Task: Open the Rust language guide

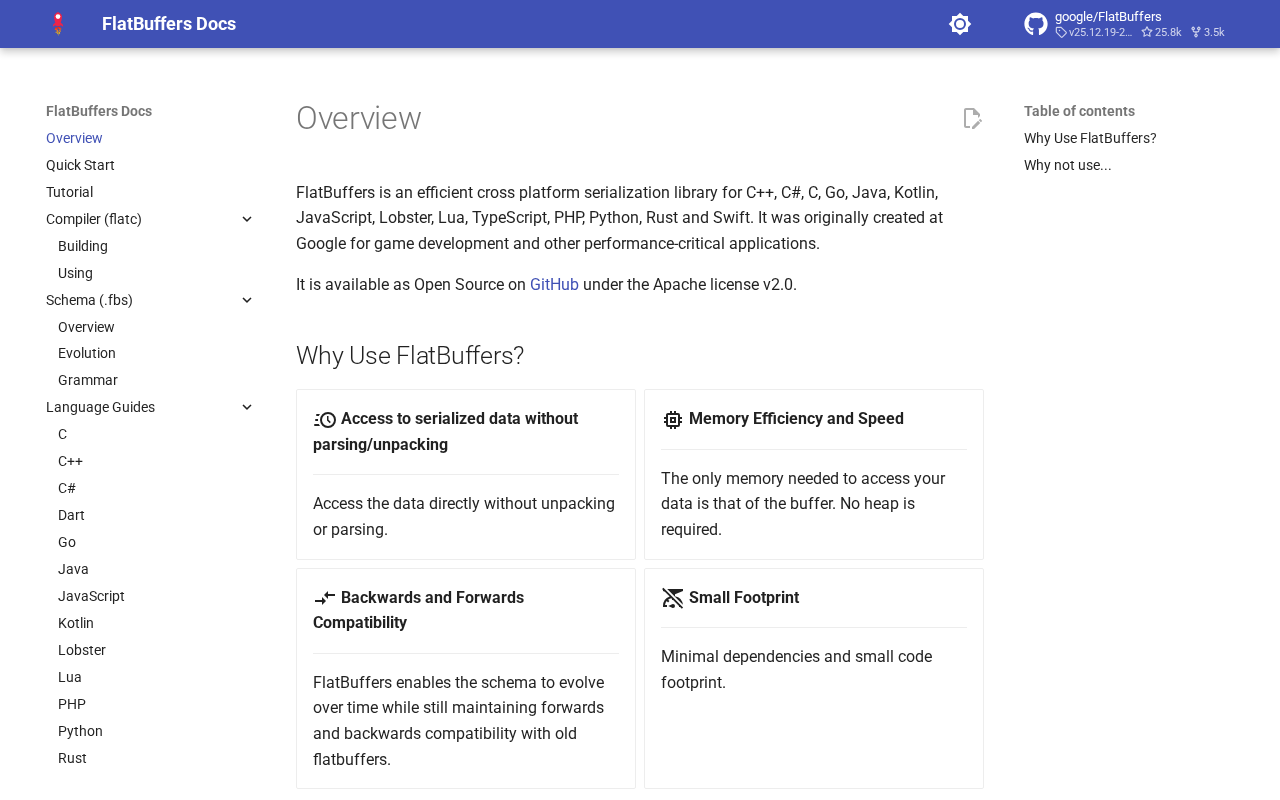Action: [72, 758]
